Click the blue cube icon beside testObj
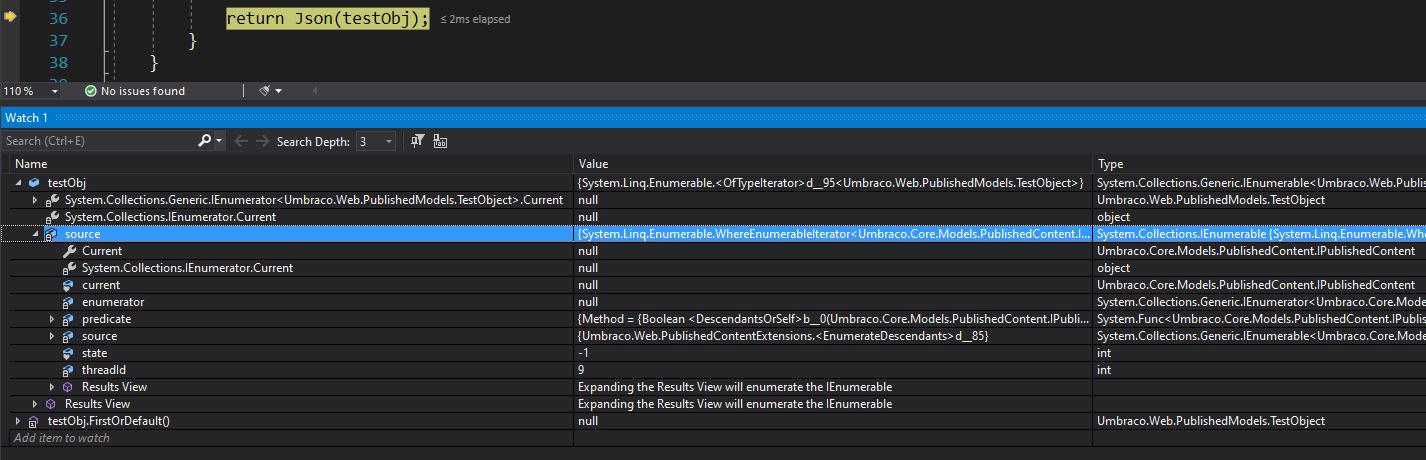This screenshot has height=460, width=1426. pyautogui.click(x=34, y=183)
